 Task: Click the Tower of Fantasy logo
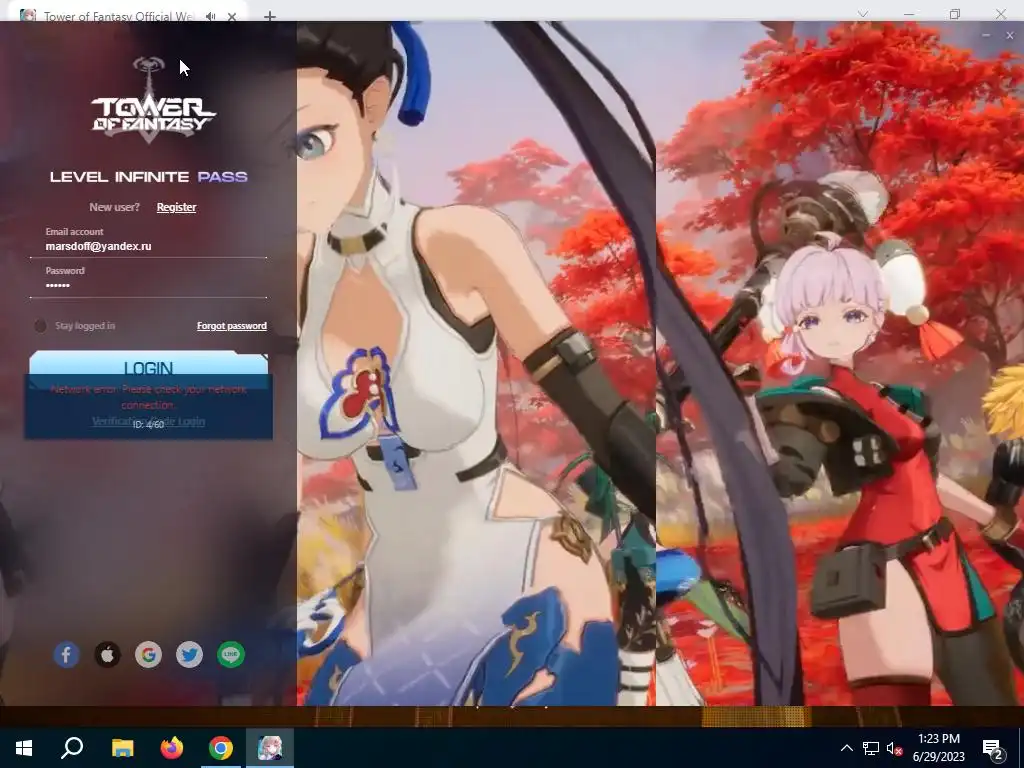[x=152, y=100]
